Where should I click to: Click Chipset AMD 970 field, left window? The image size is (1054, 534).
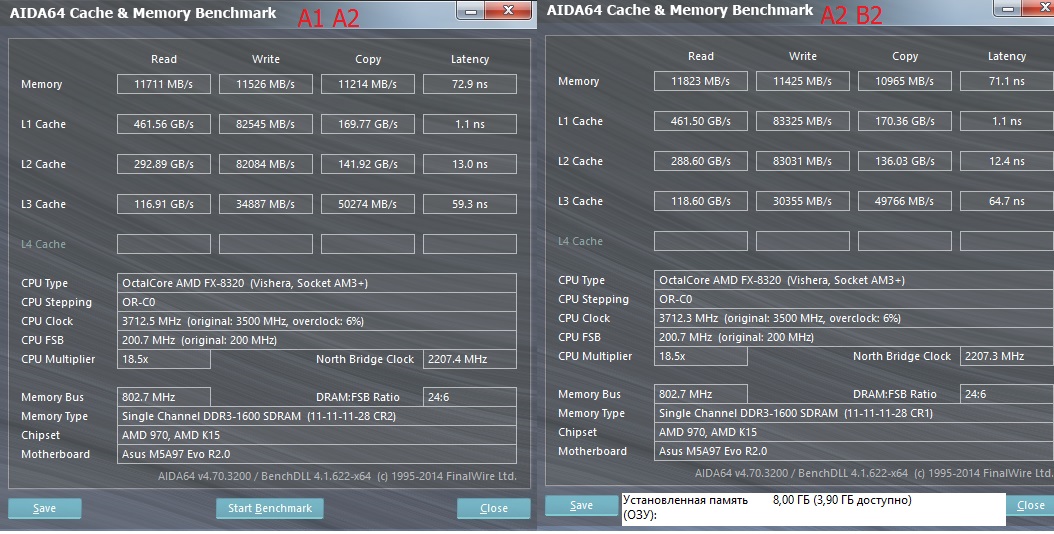pyautogui.click(x=317, y=435)
